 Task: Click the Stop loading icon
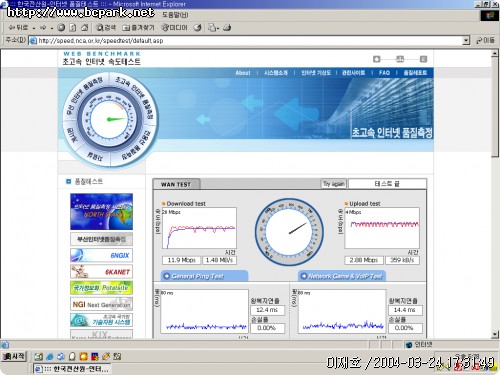61,28
